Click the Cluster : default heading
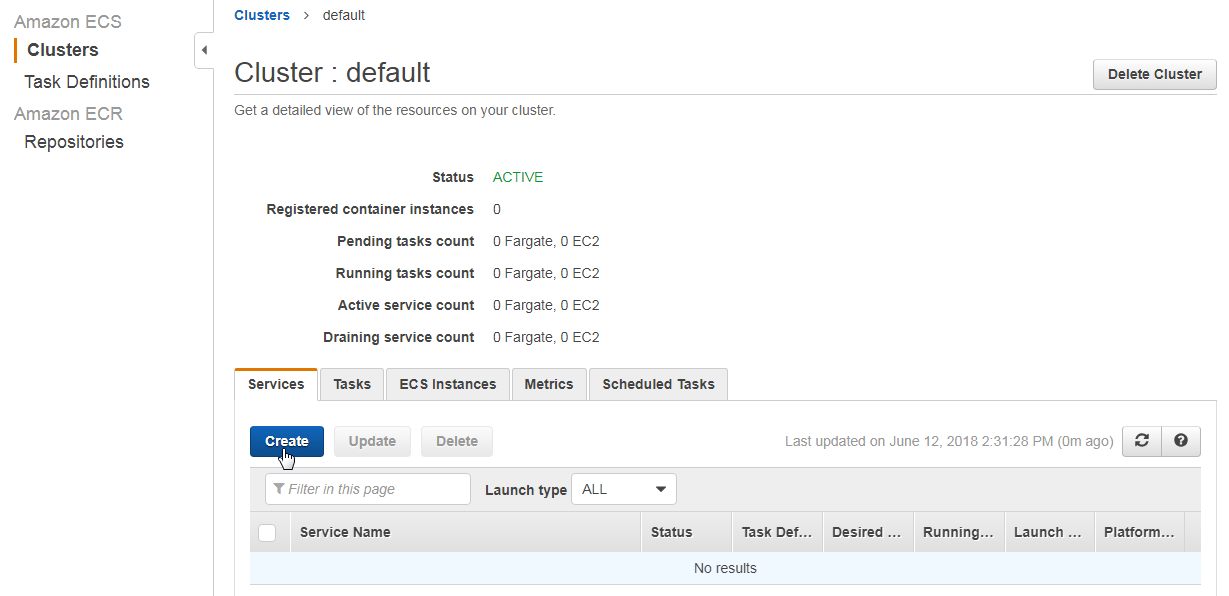This screenshot has width=1229, height=596. [x=332, y=72]
